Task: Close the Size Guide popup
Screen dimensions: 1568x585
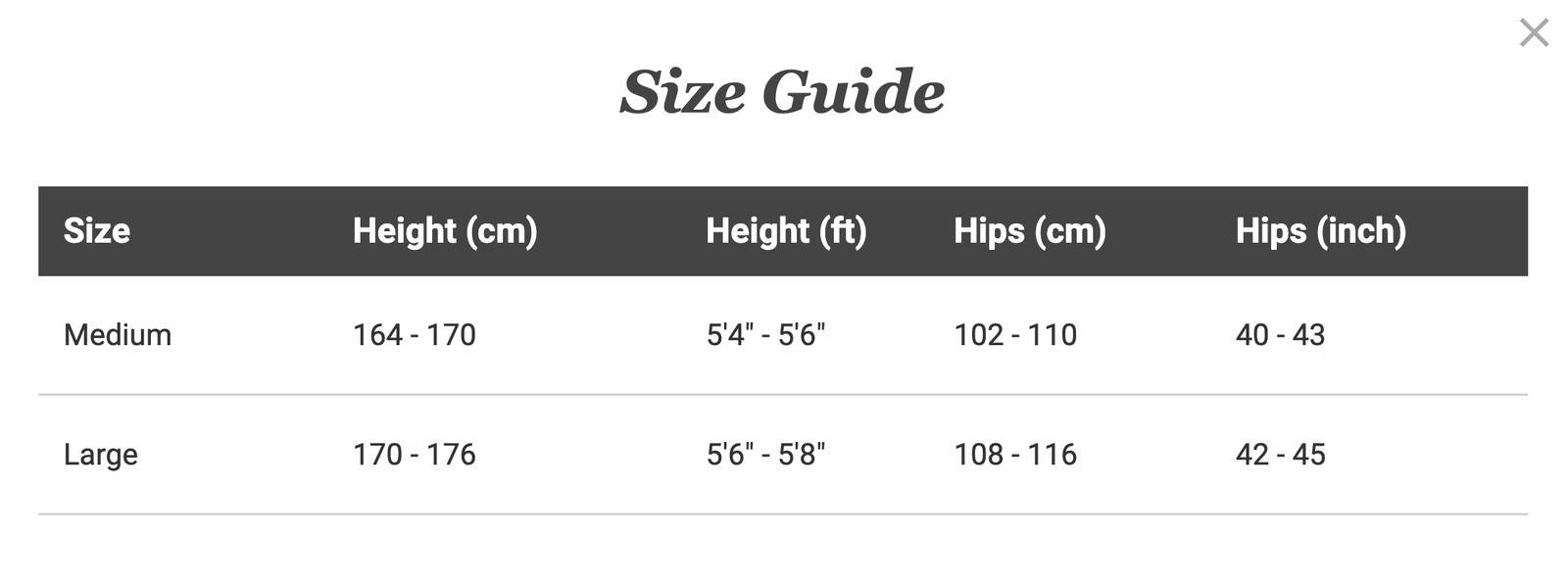Action: point(1534,33)
